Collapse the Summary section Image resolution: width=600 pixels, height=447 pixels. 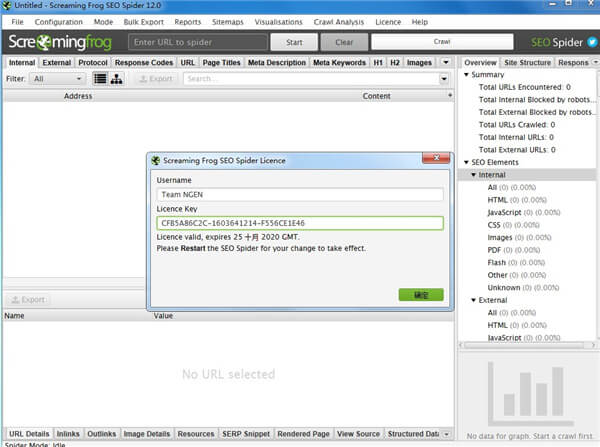point(466,75)
